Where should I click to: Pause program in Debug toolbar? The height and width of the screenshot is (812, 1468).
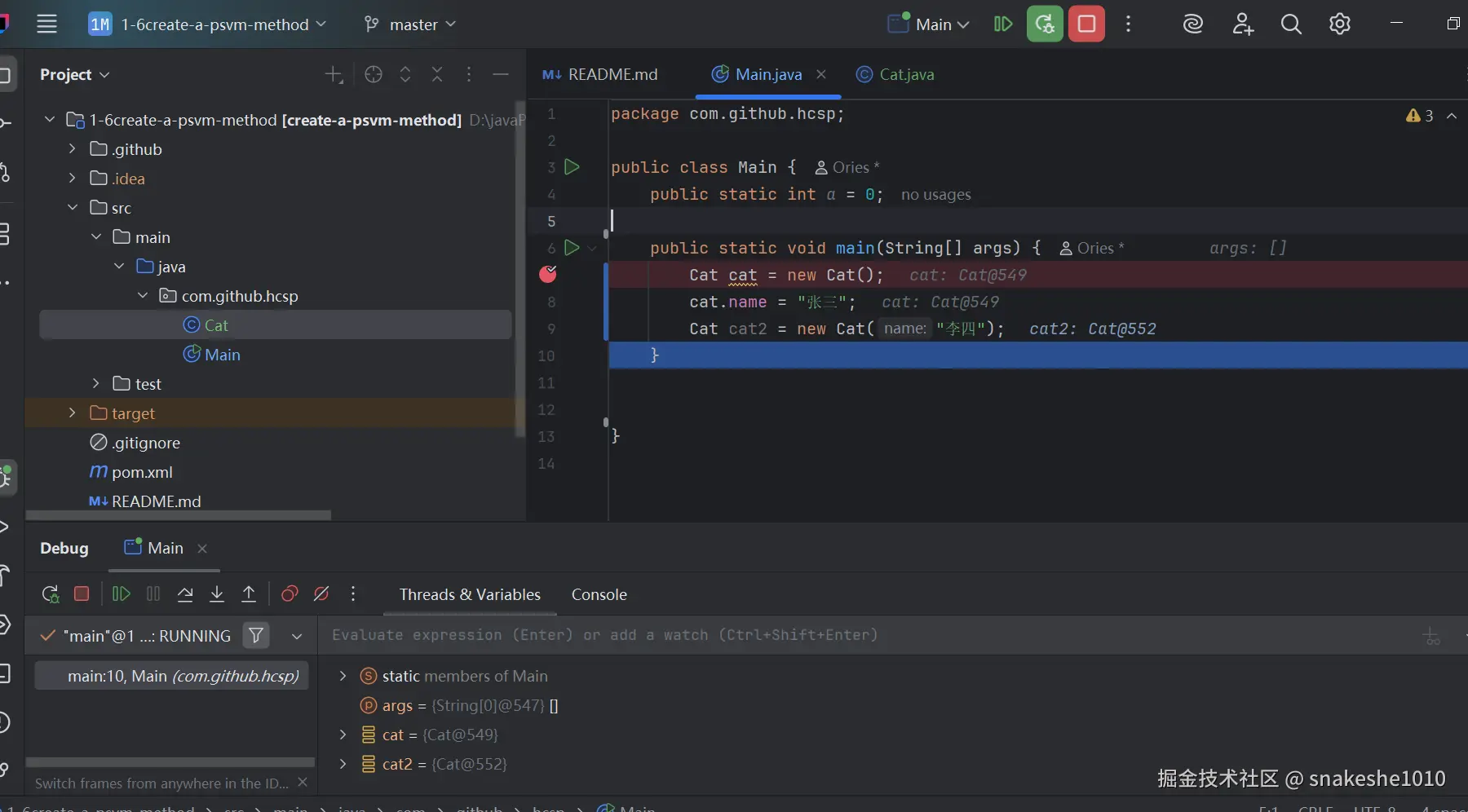coord(153,594)
